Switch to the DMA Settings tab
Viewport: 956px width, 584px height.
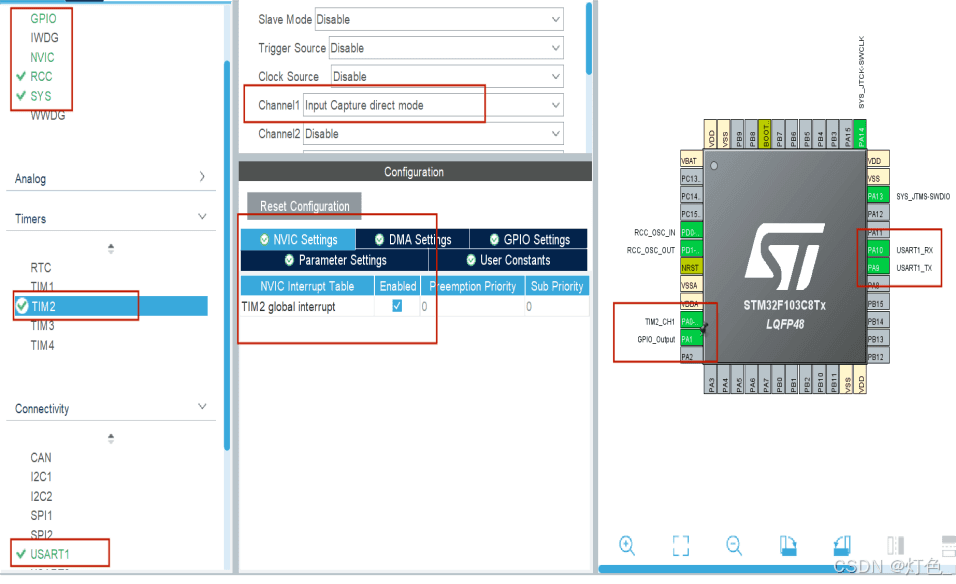tap(413, 240)
